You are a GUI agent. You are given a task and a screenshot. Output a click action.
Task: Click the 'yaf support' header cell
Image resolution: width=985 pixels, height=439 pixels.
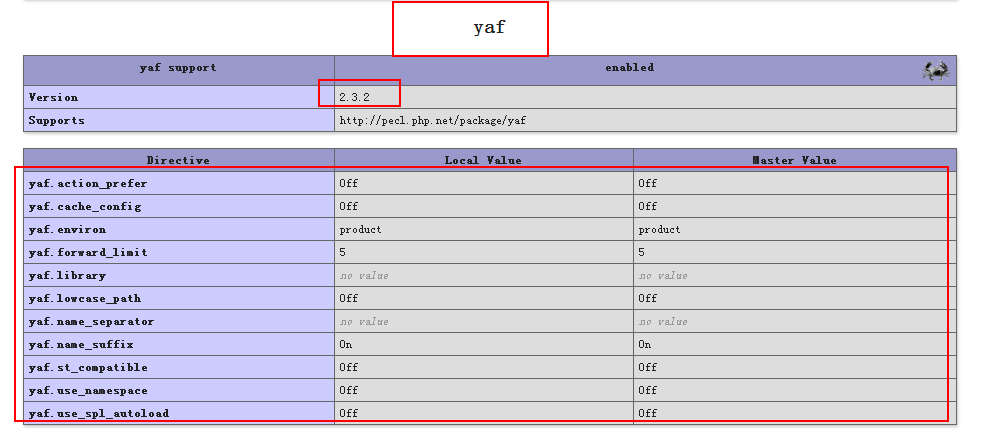point(178,68)
